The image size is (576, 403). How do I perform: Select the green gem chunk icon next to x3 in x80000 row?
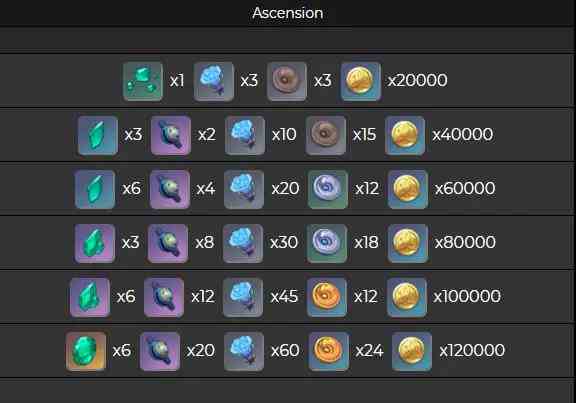point(95,243)
